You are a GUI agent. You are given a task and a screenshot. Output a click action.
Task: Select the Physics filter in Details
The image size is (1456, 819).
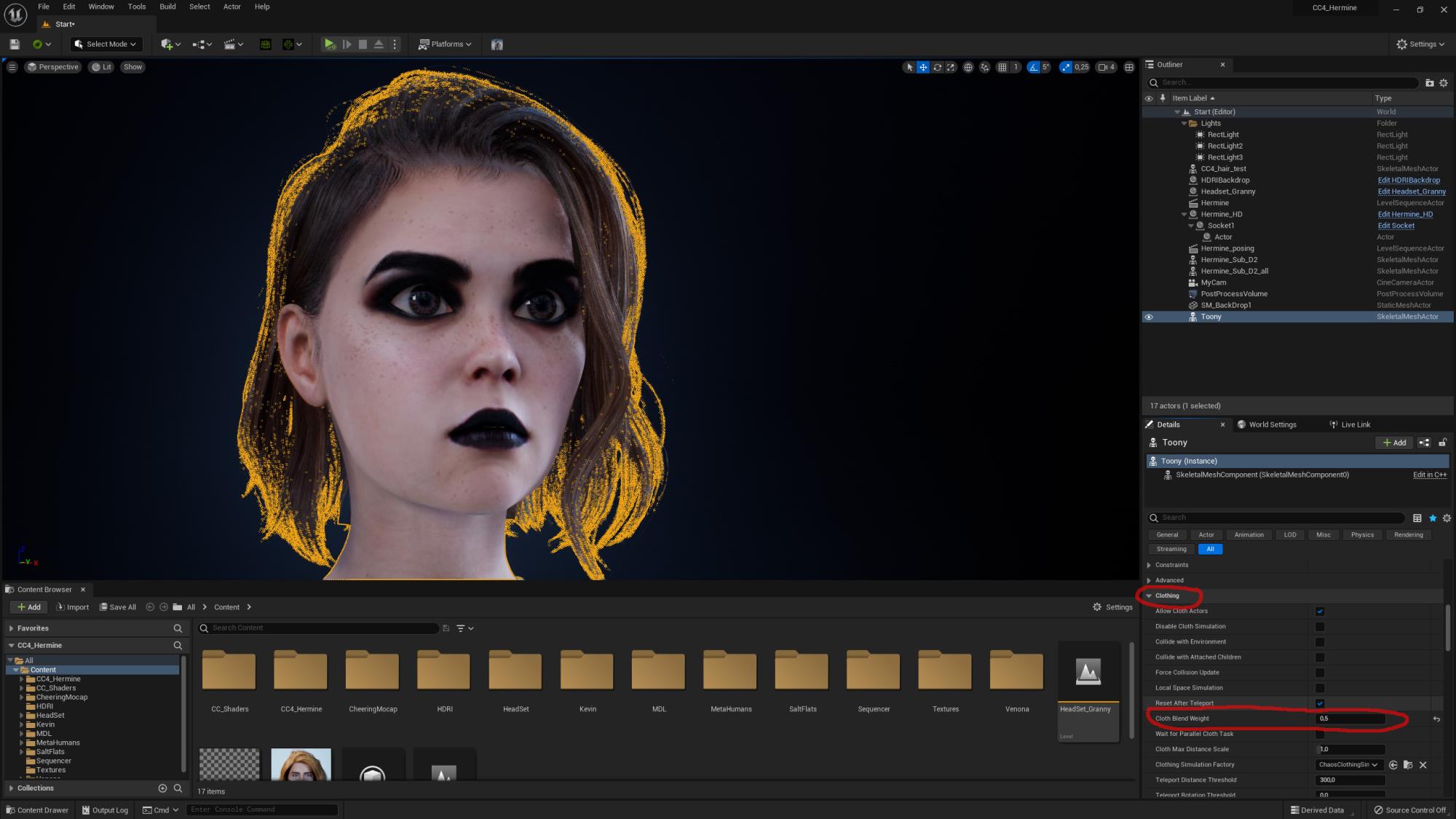1362,535
